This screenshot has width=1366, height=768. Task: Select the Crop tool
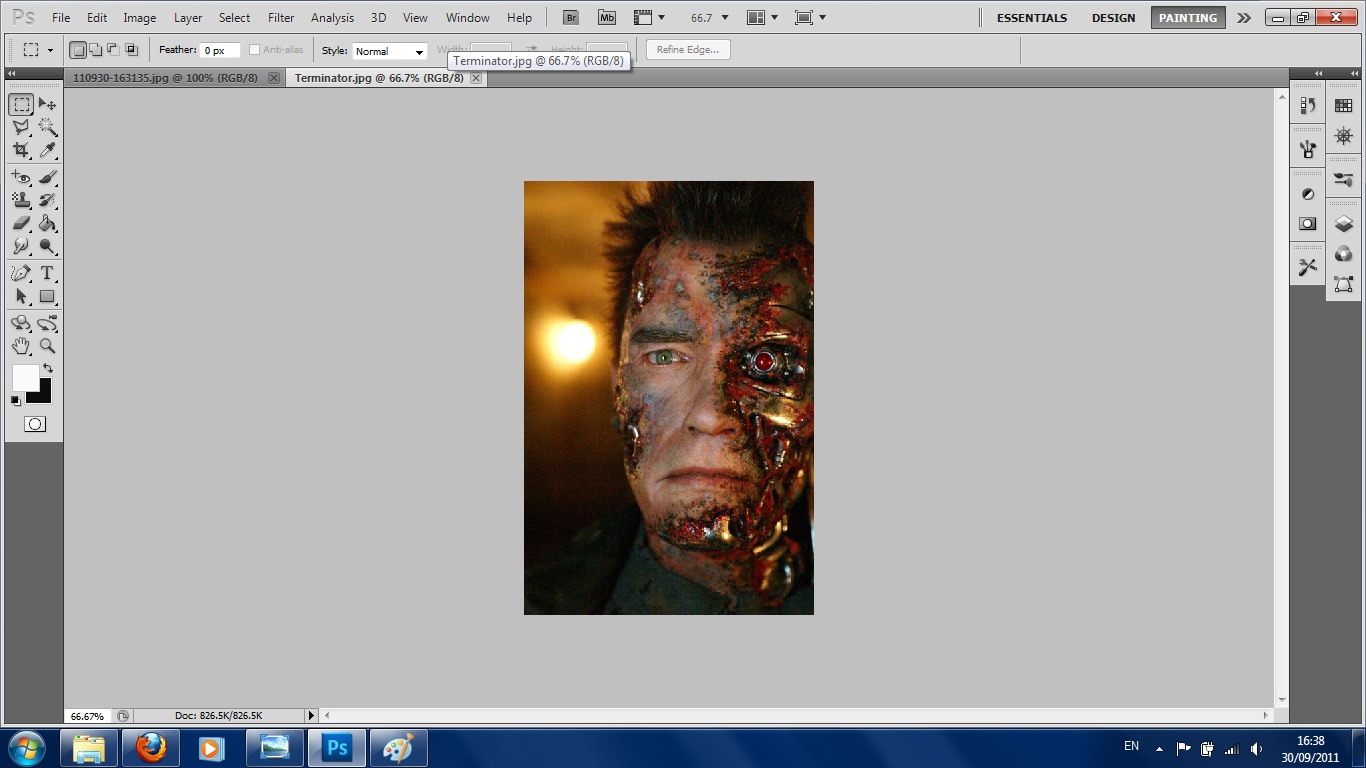pyautogui.click(x=21, y=150)
